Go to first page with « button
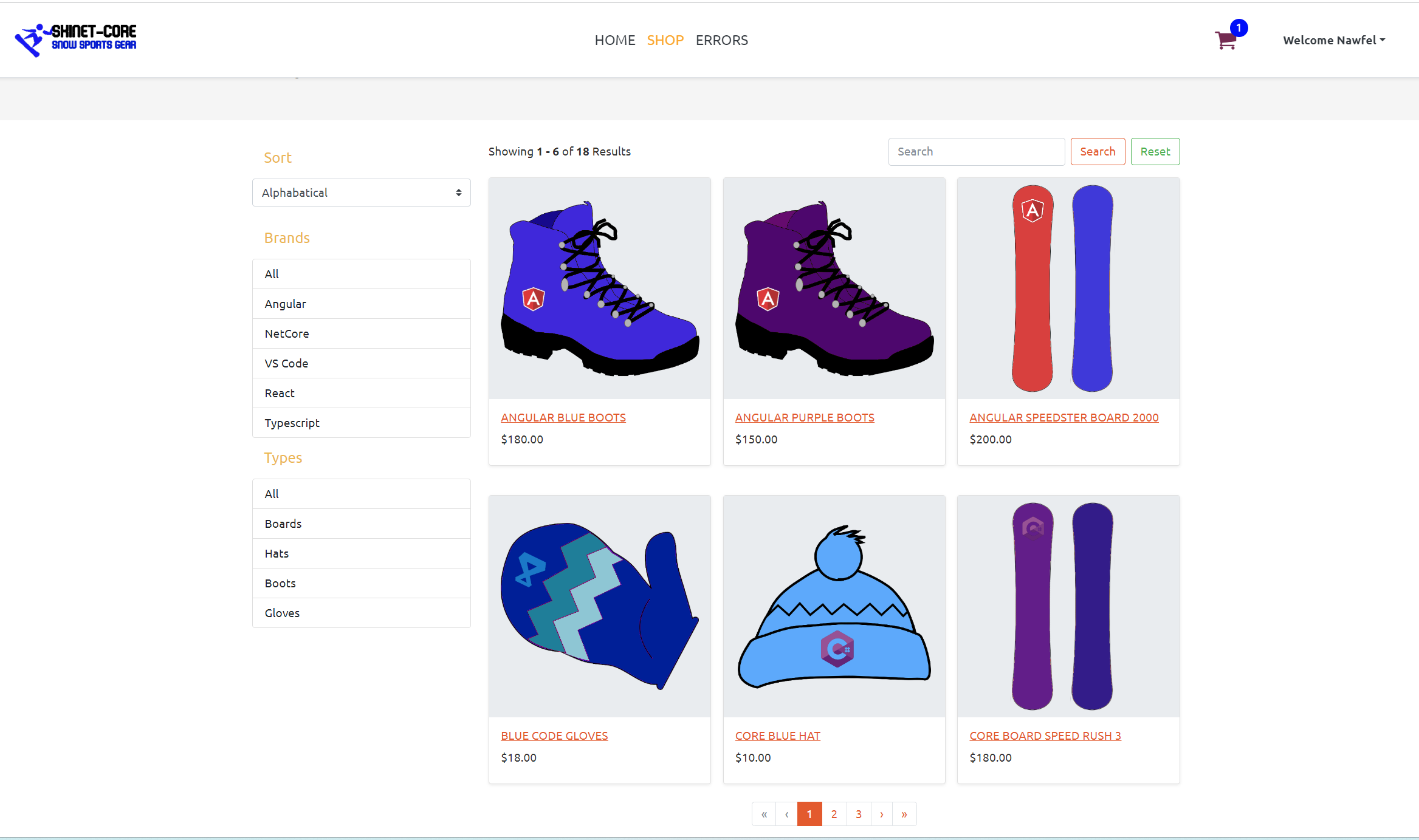 click(764, 814)
